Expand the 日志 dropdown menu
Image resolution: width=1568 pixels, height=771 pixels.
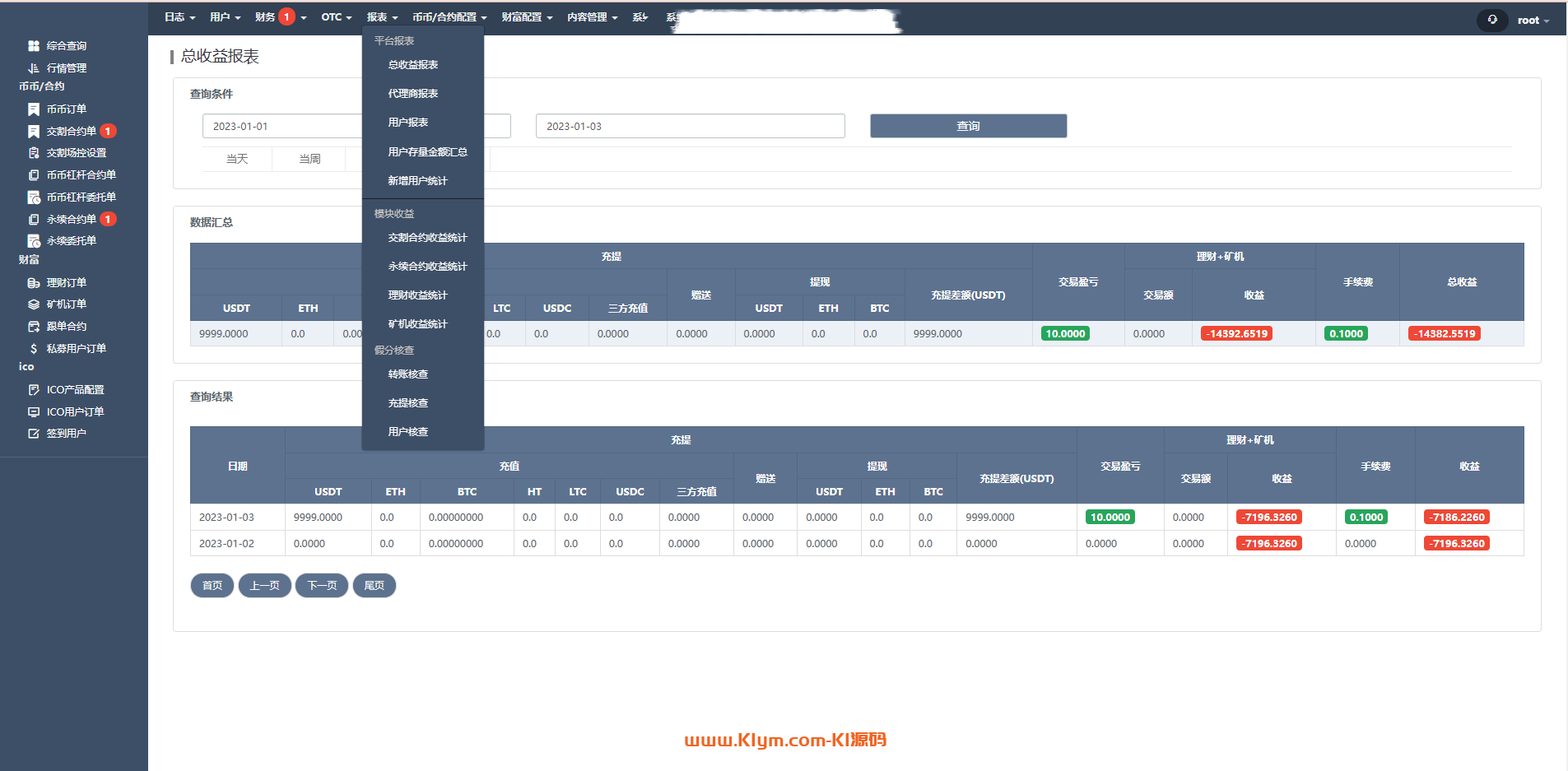[179, 17]
